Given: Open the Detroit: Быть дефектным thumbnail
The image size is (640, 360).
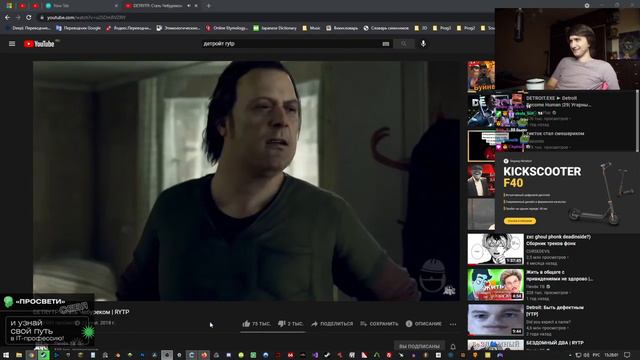Looking at the screenshot, I should 496,320.
